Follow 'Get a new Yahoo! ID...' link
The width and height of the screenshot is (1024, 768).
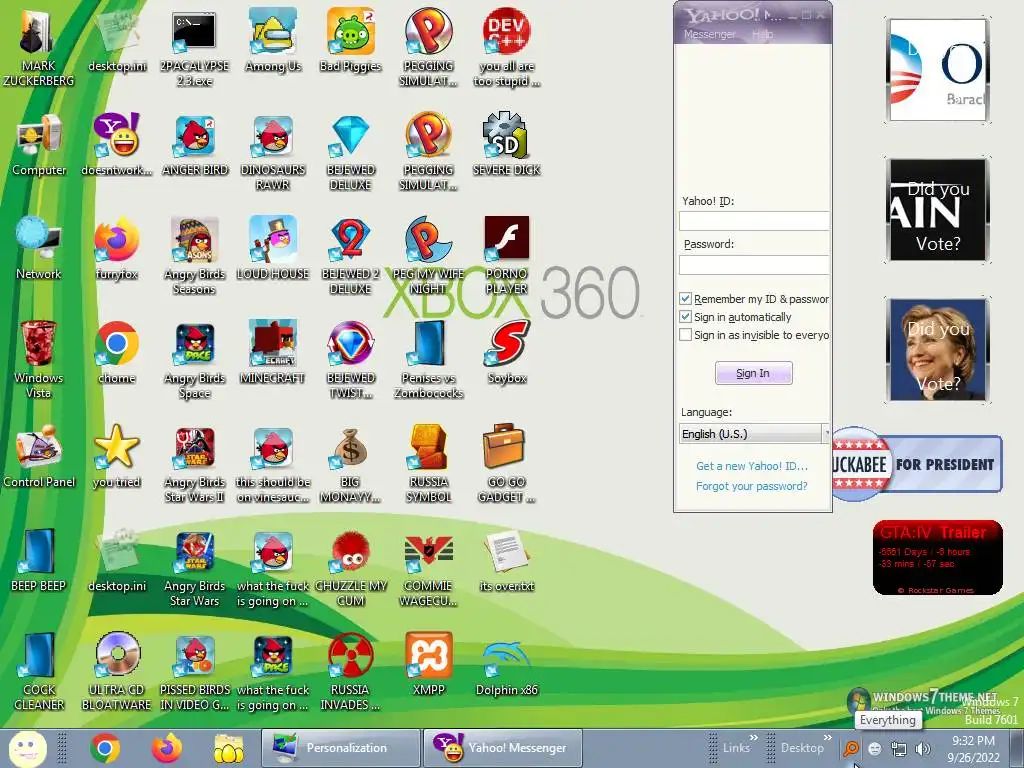tap(752, 466)
